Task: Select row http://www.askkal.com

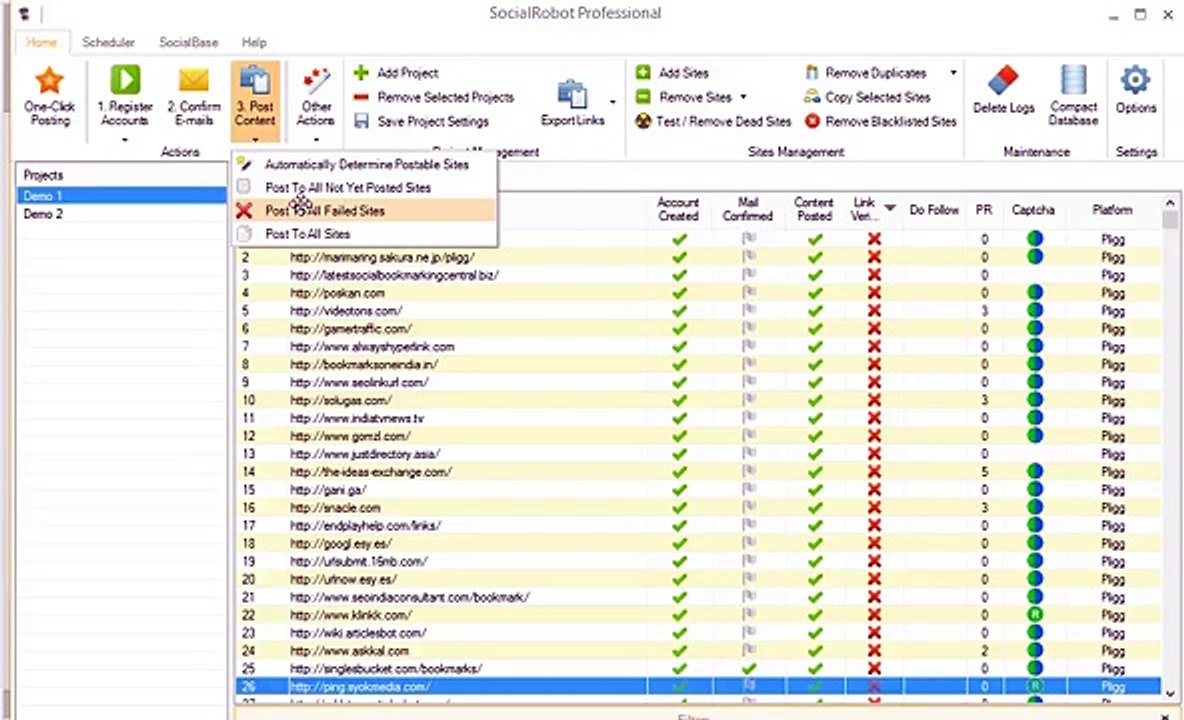Action: pyautogui.click(x=698, y=651)
